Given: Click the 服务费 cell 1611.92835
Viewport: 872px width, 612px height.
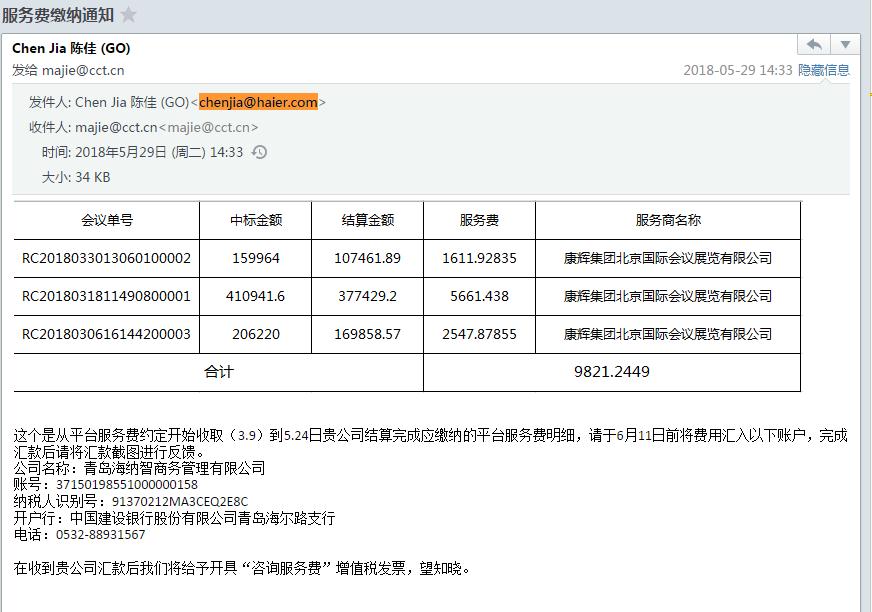Looking at the screenshot, I should [x=479, y=258].
